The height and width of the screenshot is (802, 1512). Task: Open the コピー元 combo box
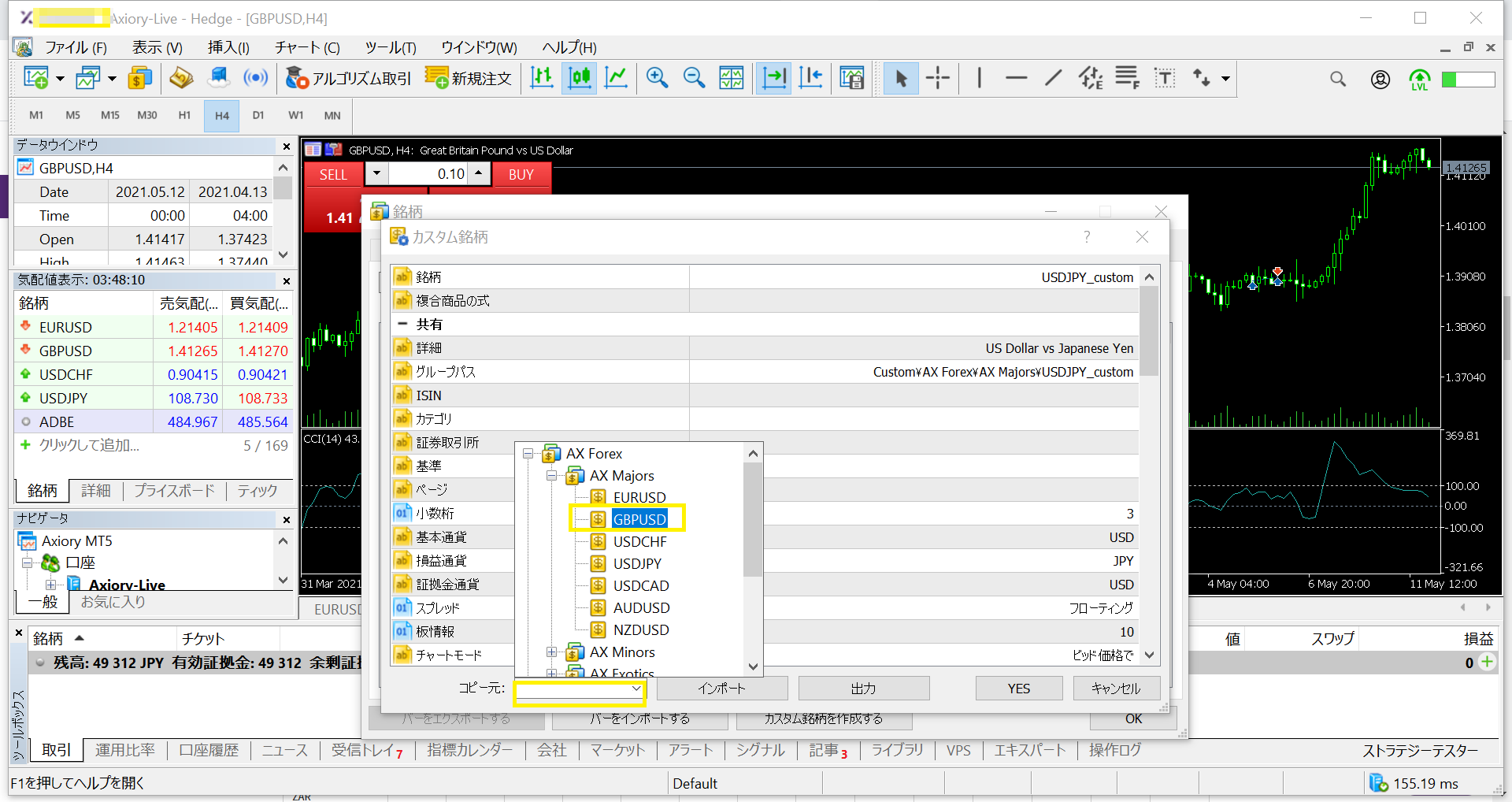(580, 689)
